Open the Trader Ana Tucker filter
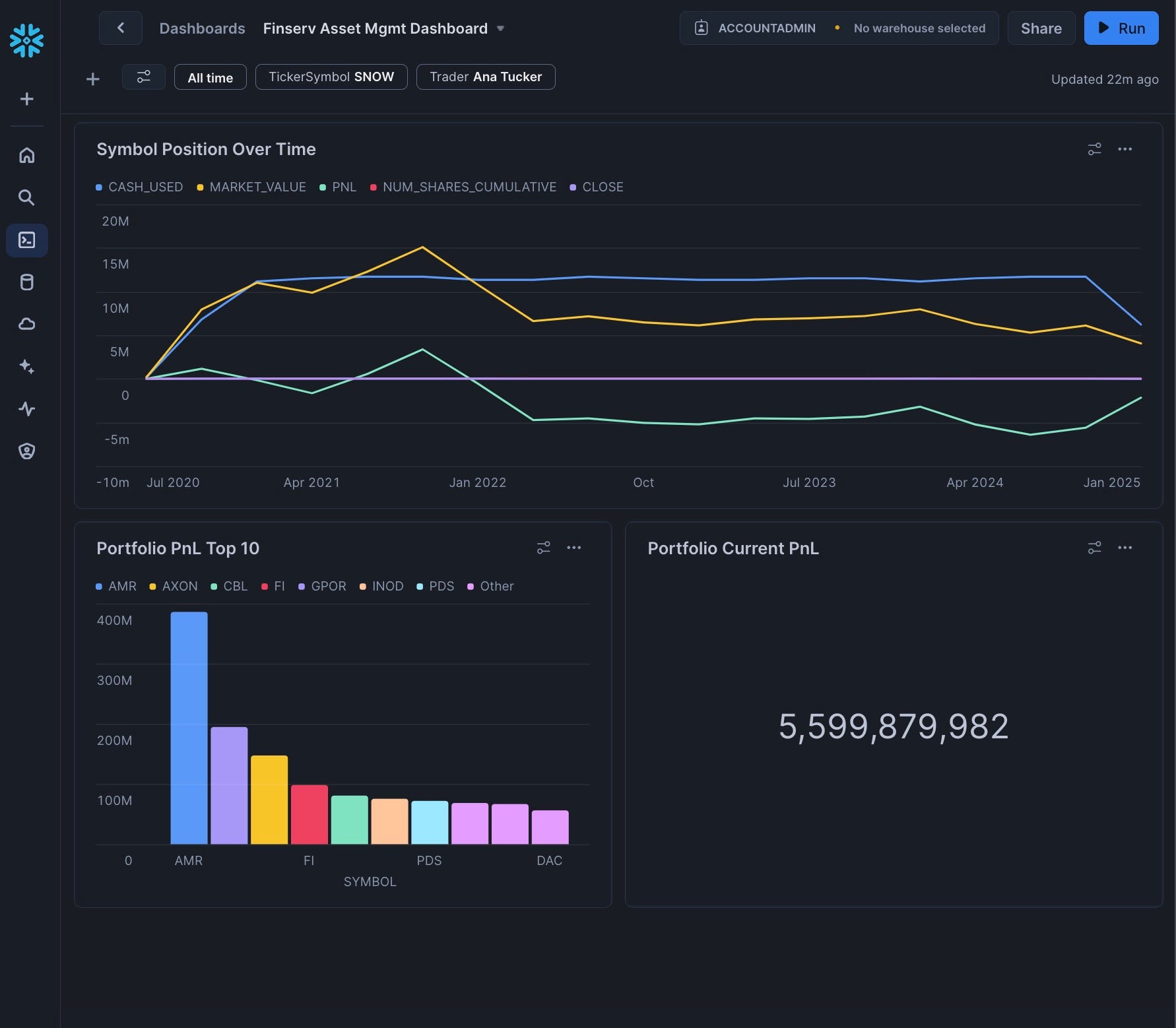 tap(486, 77)
